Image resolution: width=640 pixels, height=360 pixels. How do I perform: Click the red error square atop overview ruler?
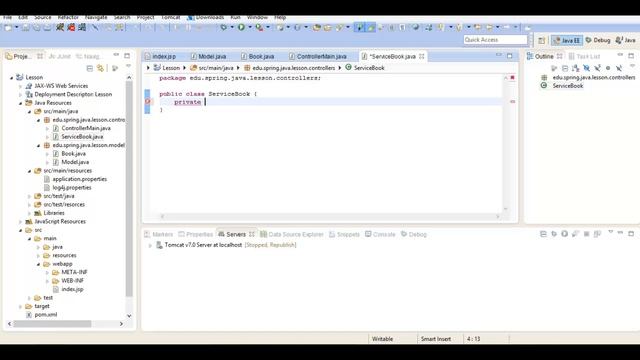coord(512,78)
